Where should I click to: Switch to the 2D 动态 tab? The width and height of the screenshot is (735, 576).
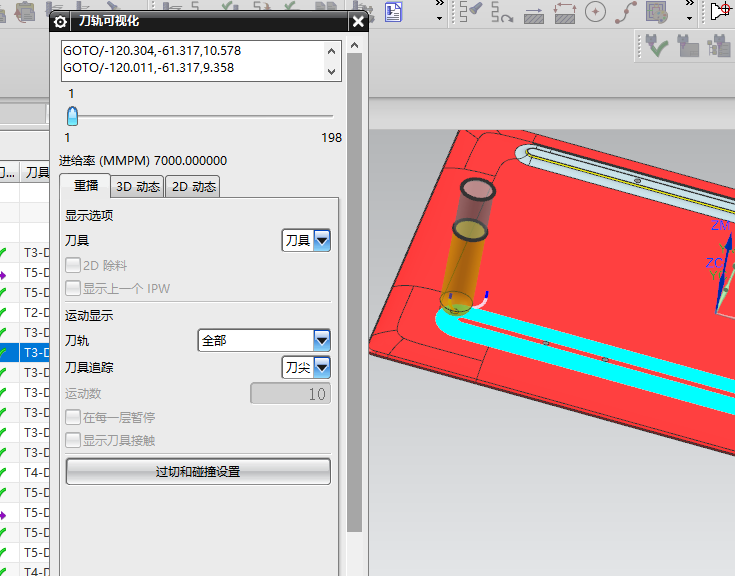[193, 187]
